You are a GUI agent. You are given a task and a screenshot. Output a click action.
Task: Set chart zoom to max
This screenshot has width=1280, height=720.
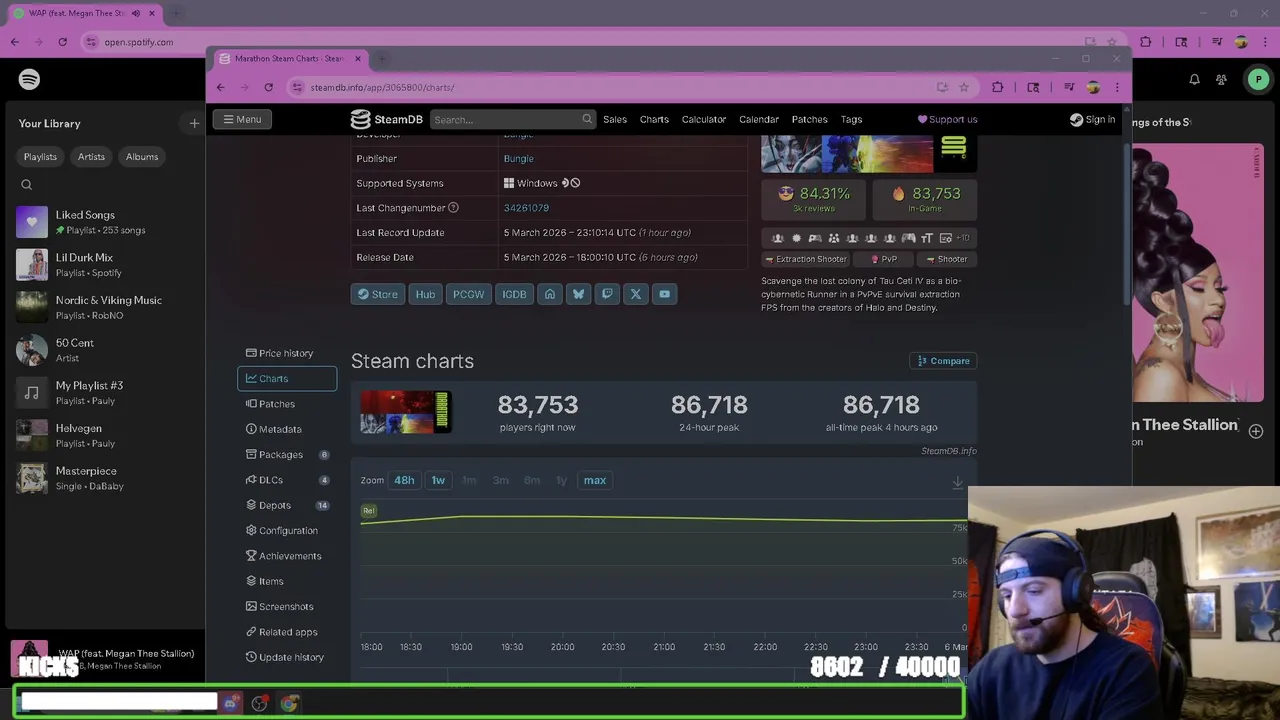tap(595, 480)
